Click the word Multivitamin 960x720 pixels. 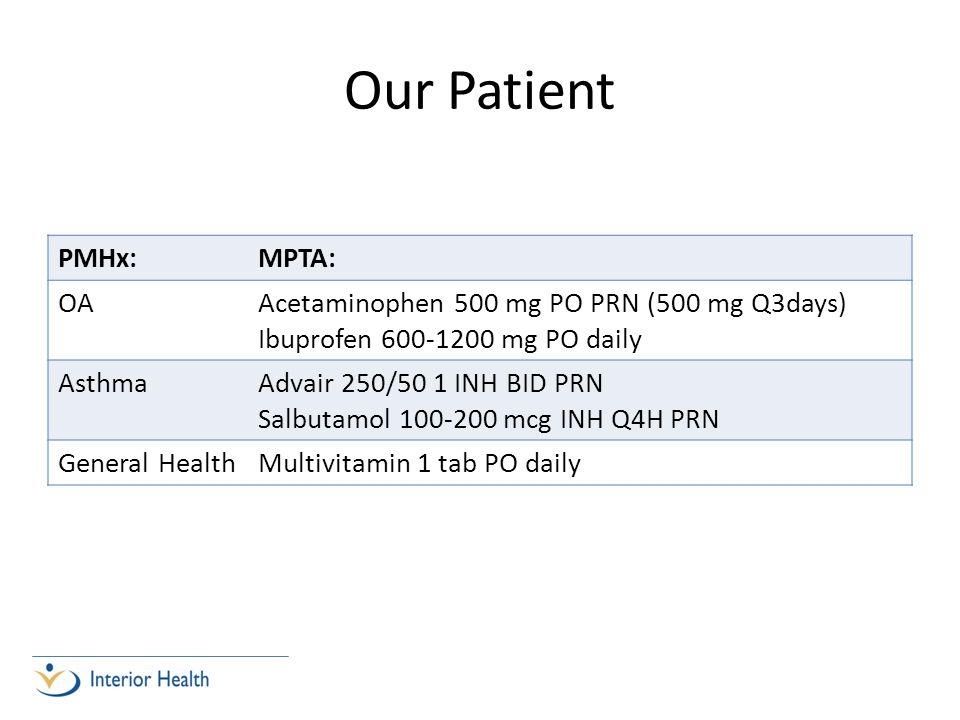click(334, 463)
